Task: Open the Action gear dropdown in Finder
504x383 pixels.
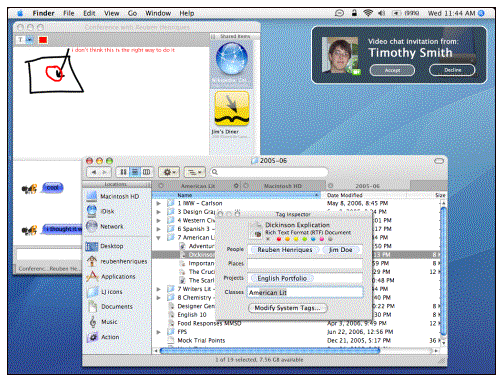Action: 169,172
